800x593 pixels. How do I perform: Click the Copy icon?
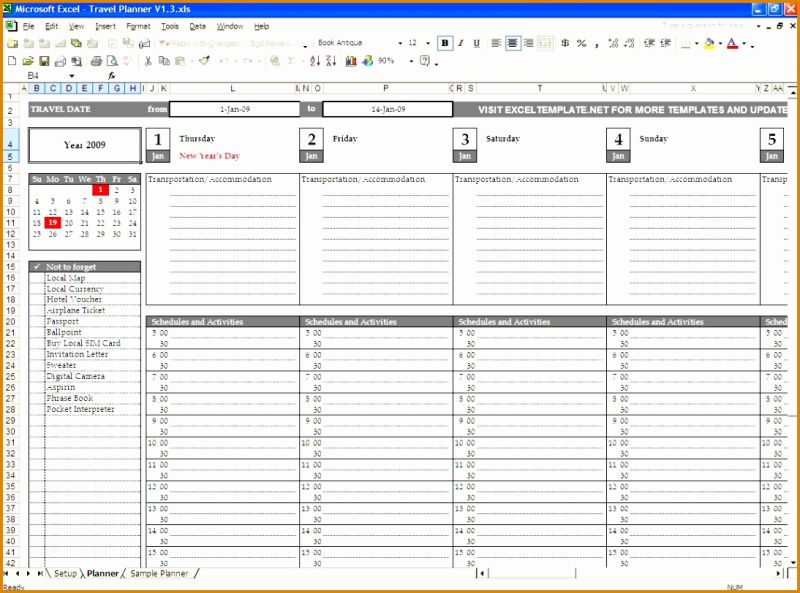pos(164,61)
